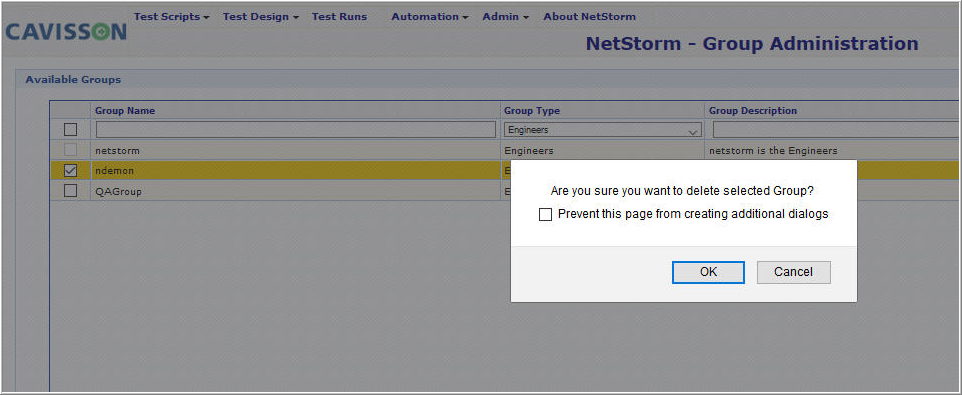
Task: Open the Automation menu
Action: click(x=430, y=17)
